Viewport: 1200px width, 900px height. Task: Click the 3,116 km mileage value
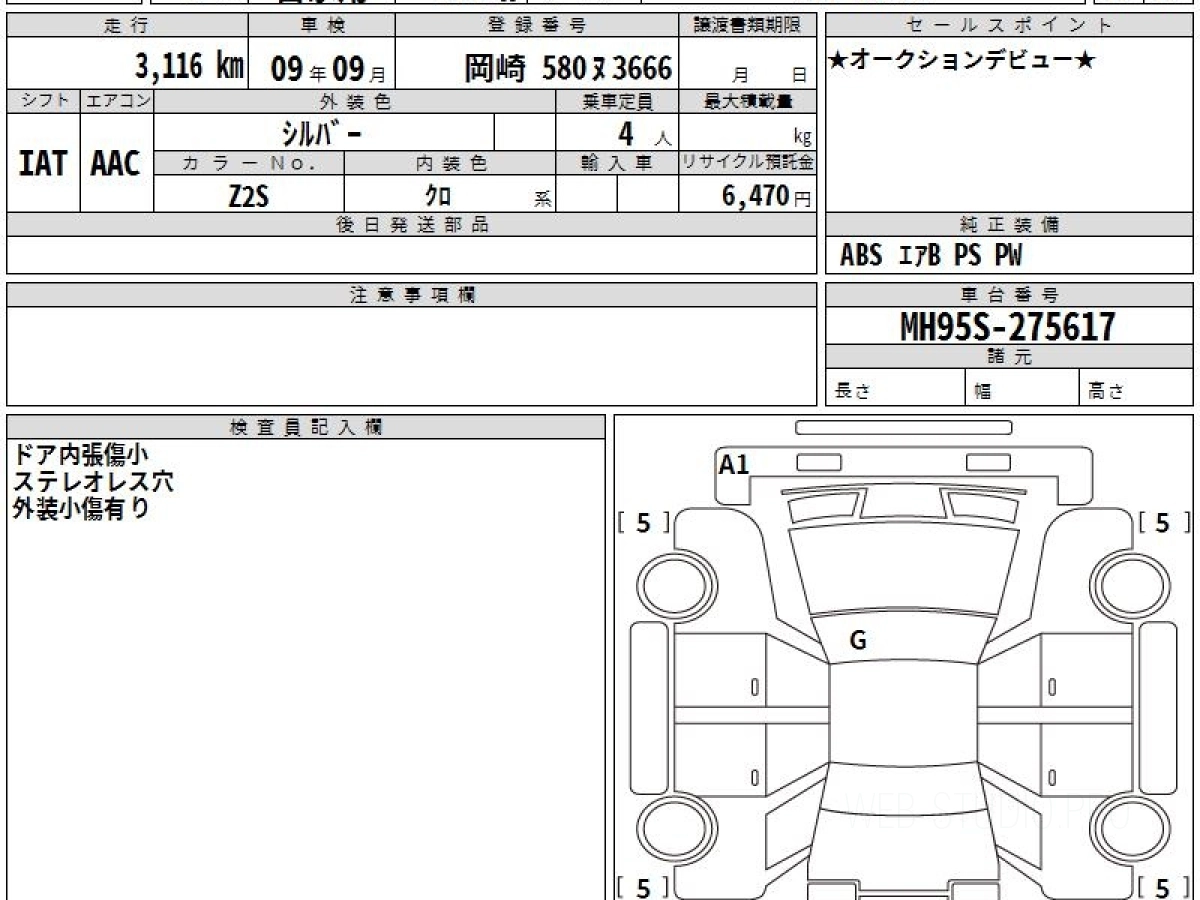coord(189,67)
